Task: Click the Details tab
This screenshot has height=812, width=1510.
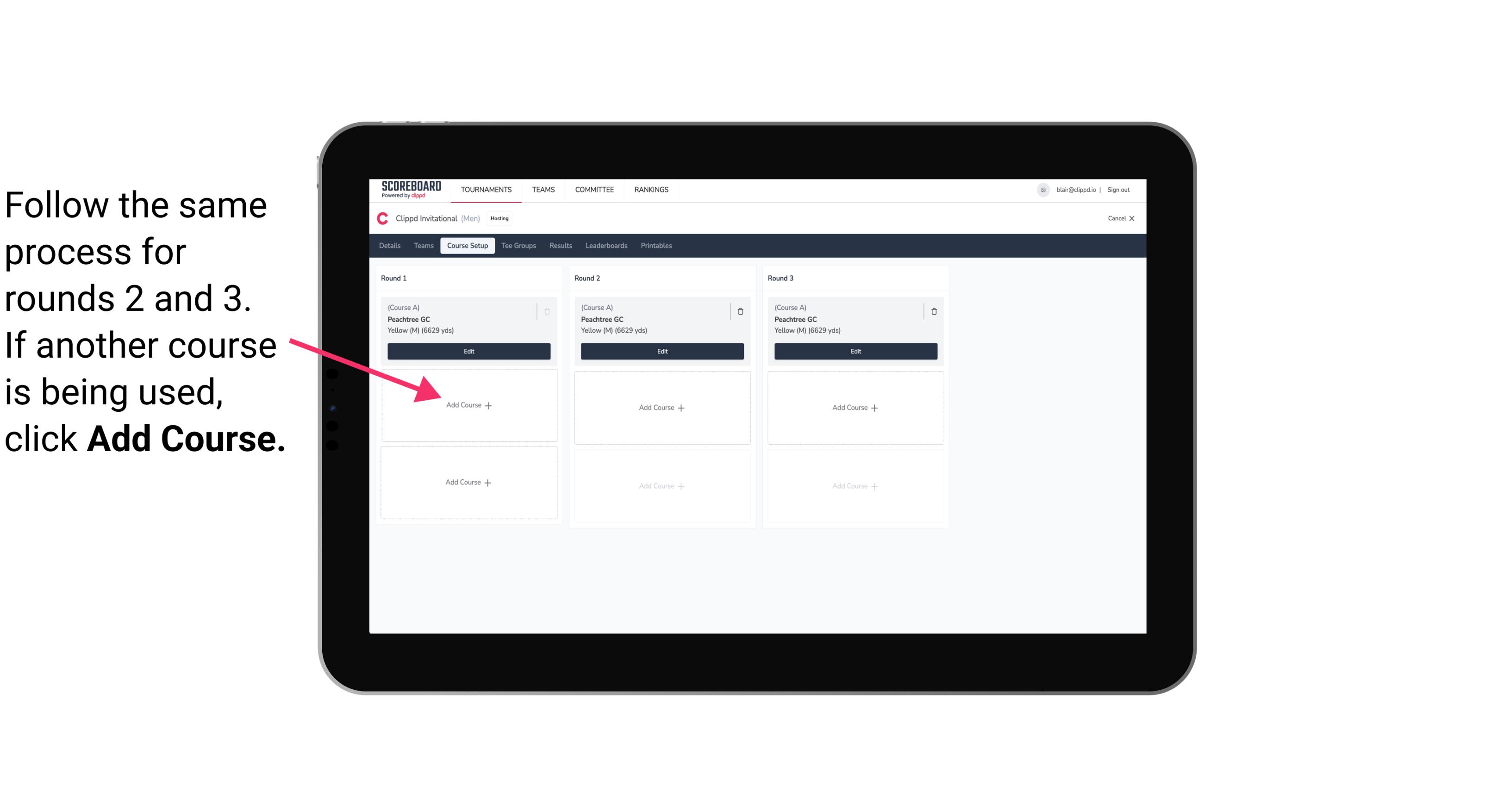Action: 390,246
